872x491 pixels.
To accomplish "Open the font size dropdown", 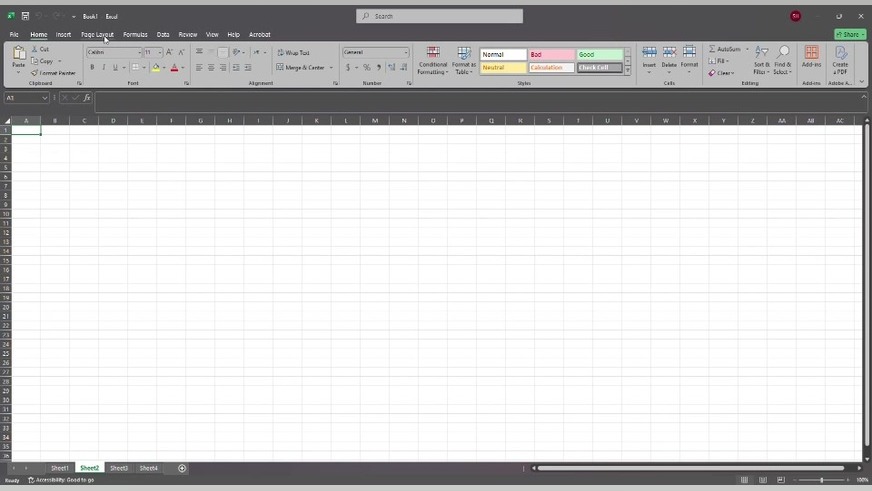I will [160, 52].
